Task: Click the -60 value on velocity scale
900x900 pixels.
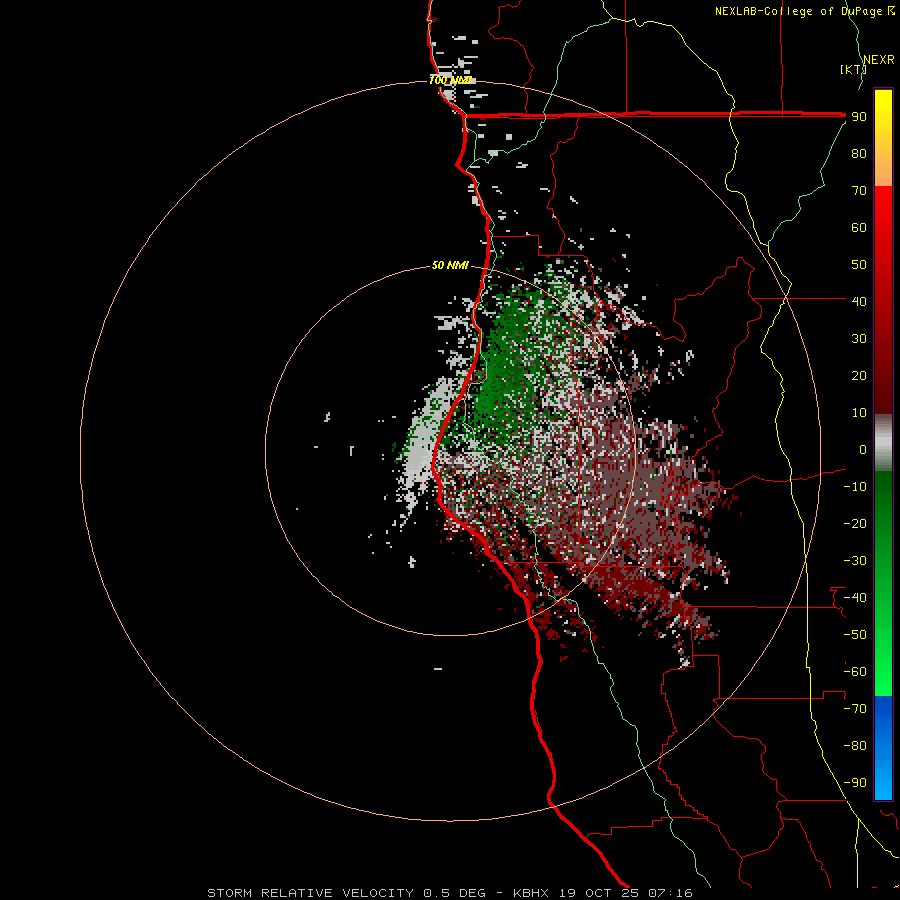Action: (x=855, y=672)
